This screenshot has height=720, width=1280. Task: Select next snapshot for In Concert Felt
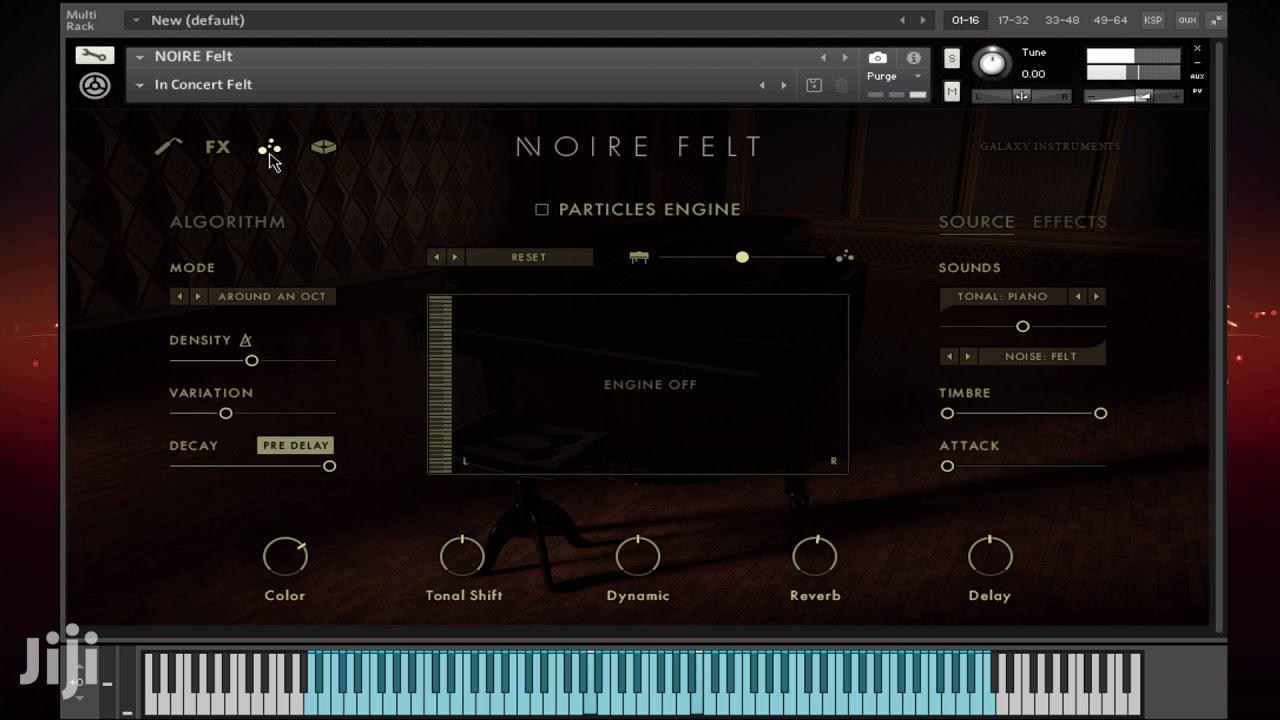[784, 86]
